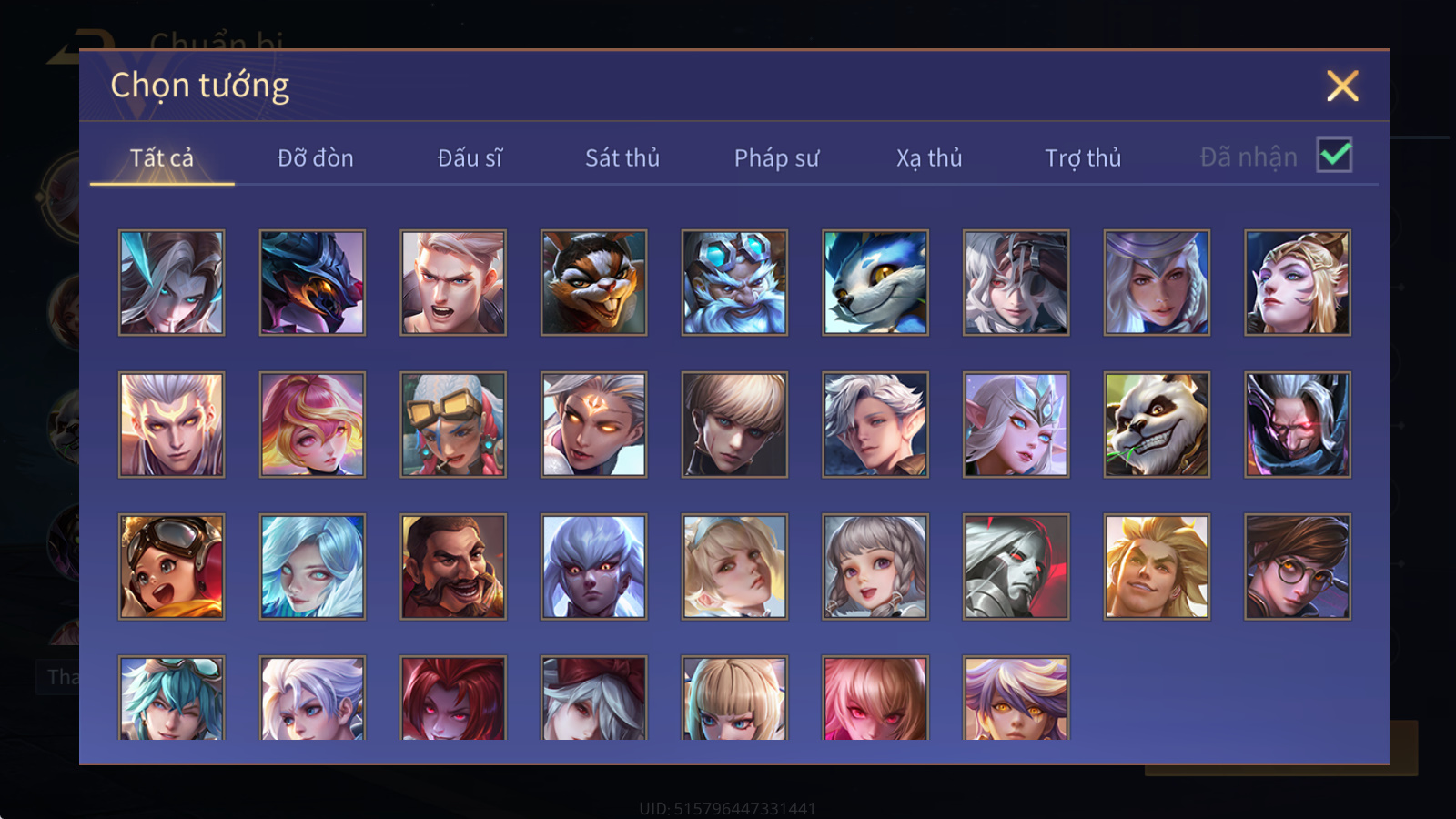Switch to the Đỡ đòn tab
This screenshot has width=1456, height=819.
pos(315,157)
